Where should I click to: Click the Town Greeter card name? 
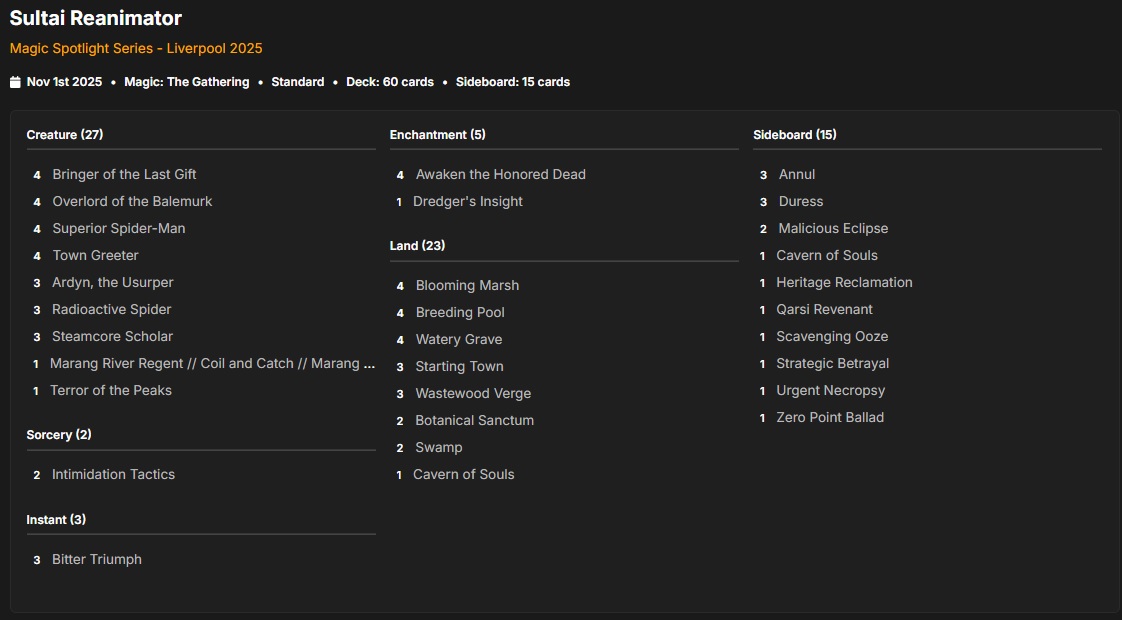coord(95,256)
